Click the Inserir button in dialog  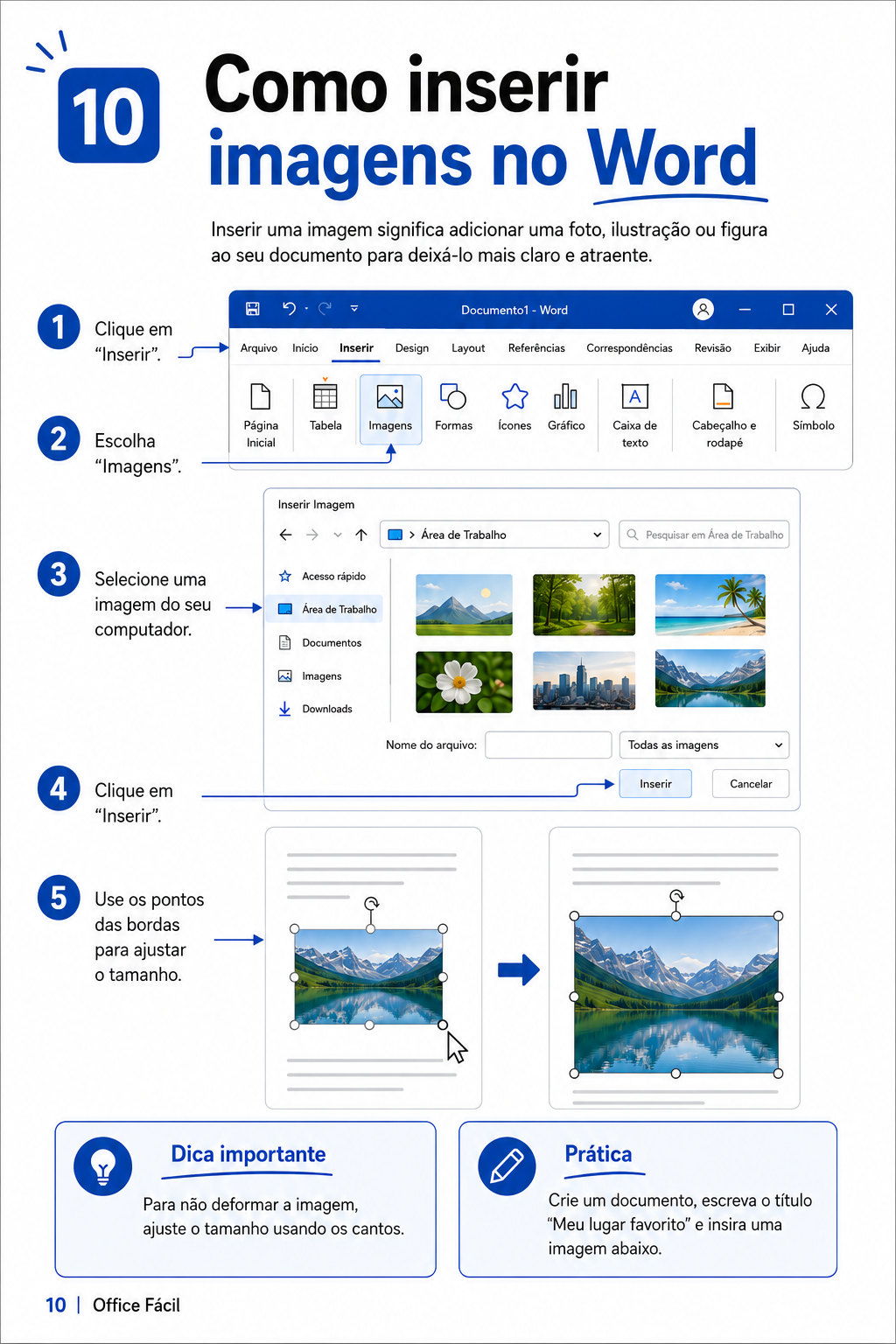click(x=655, y=784)
